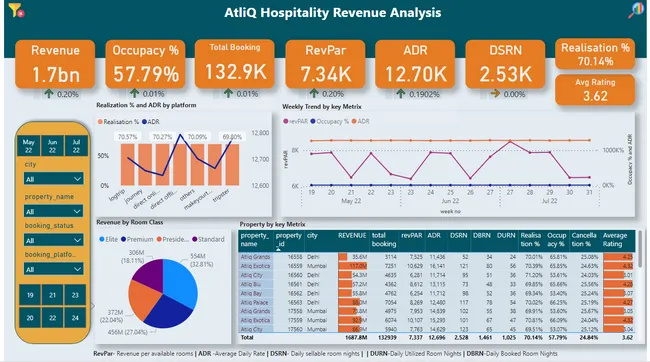
Task: Select the dark blue Premium pie slice
Action: click(x=166, y=312)
